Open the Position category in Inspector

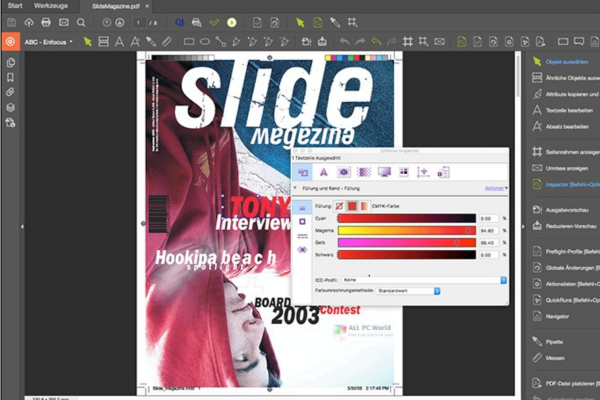tap(423, 172)
